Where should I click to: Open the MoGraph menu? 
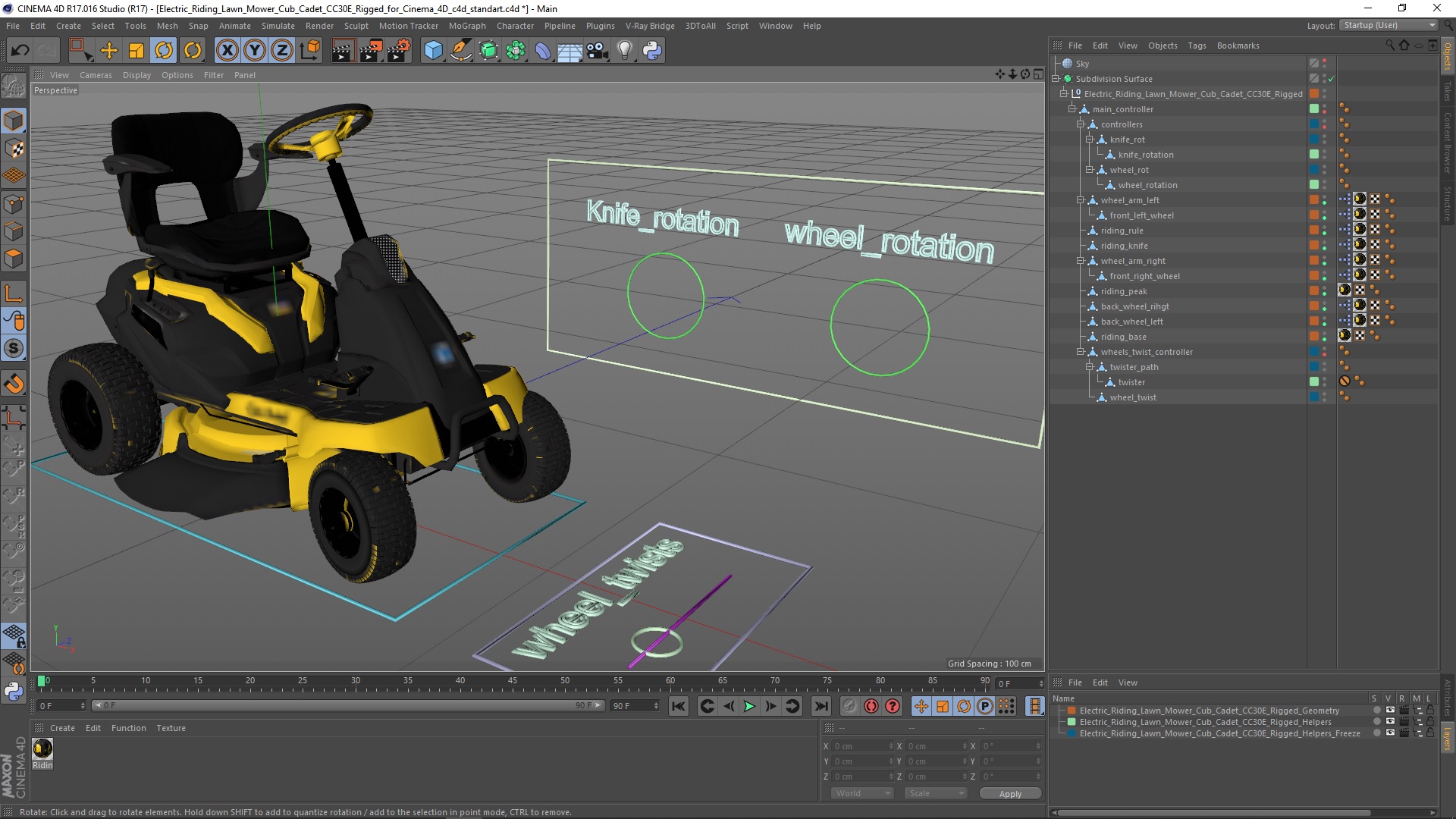[467, 26]
